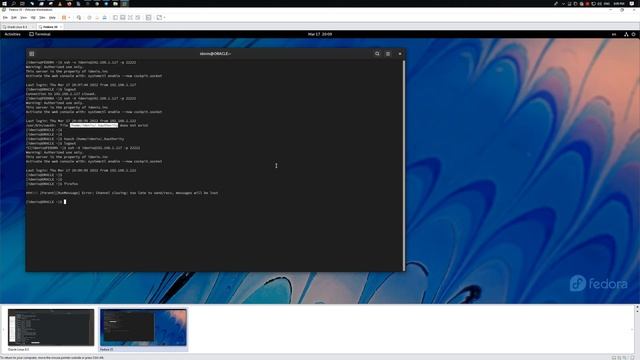Open GNOME Activities overview
Viewport: 640px width, 360px height.
tap(12, 34)
